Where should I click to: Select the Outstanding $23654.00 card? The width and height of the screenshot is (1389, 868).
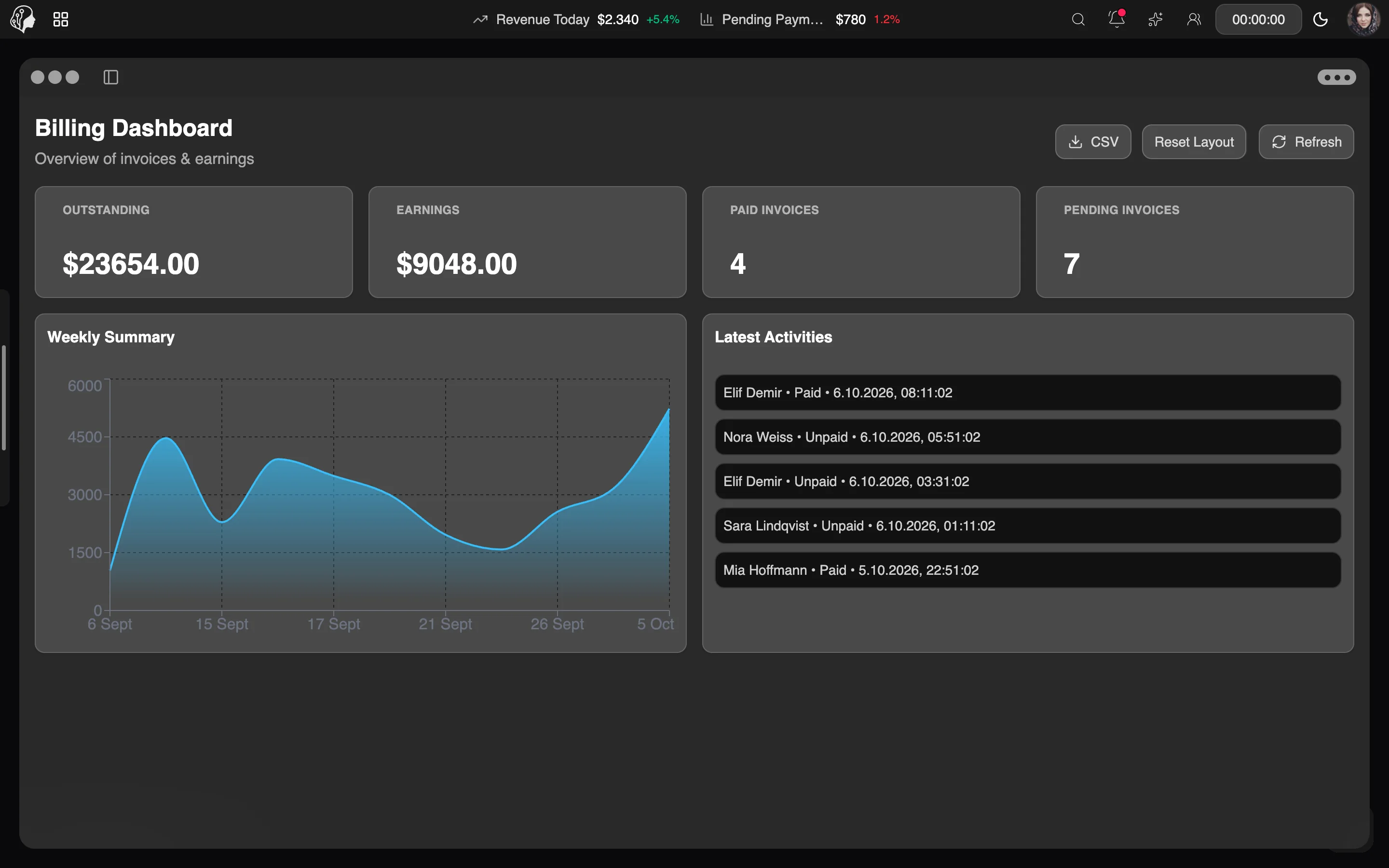(x=193, y=242)
